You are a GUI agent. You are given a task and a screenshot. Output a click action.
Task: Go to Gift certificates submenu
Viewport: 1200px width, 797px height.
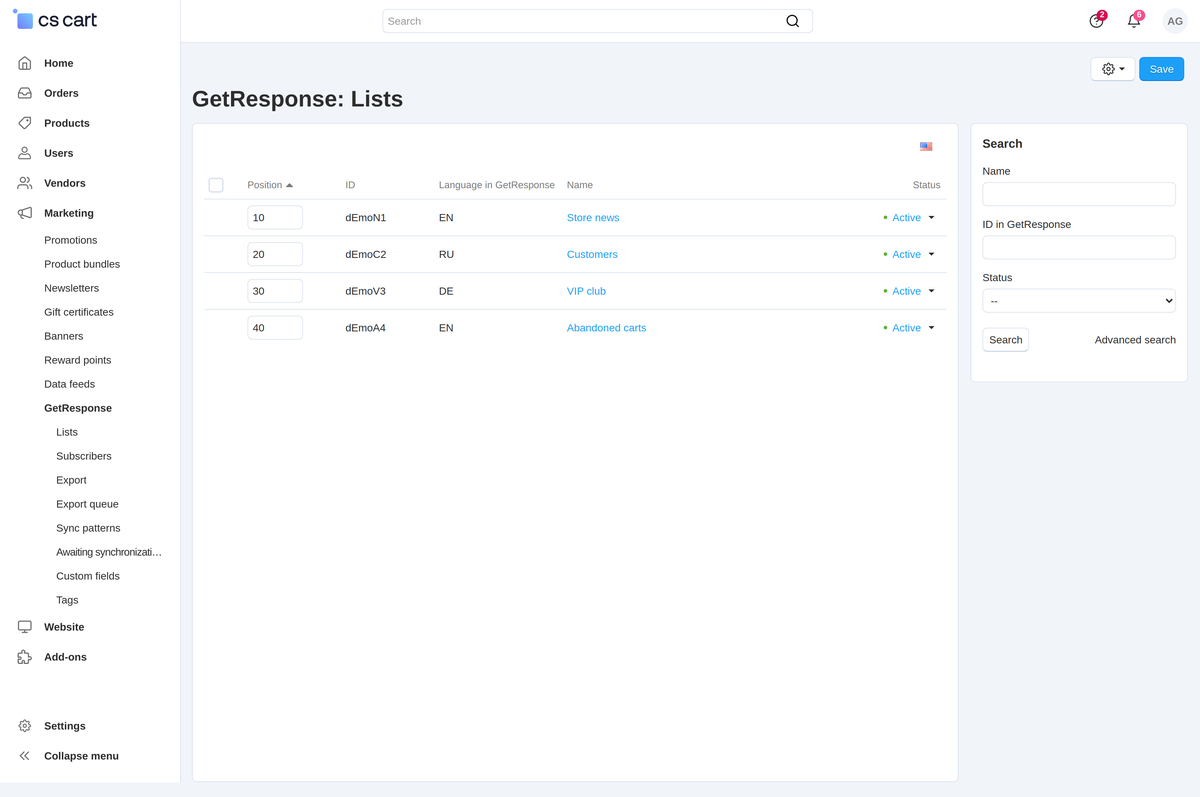tap(79, 312)
